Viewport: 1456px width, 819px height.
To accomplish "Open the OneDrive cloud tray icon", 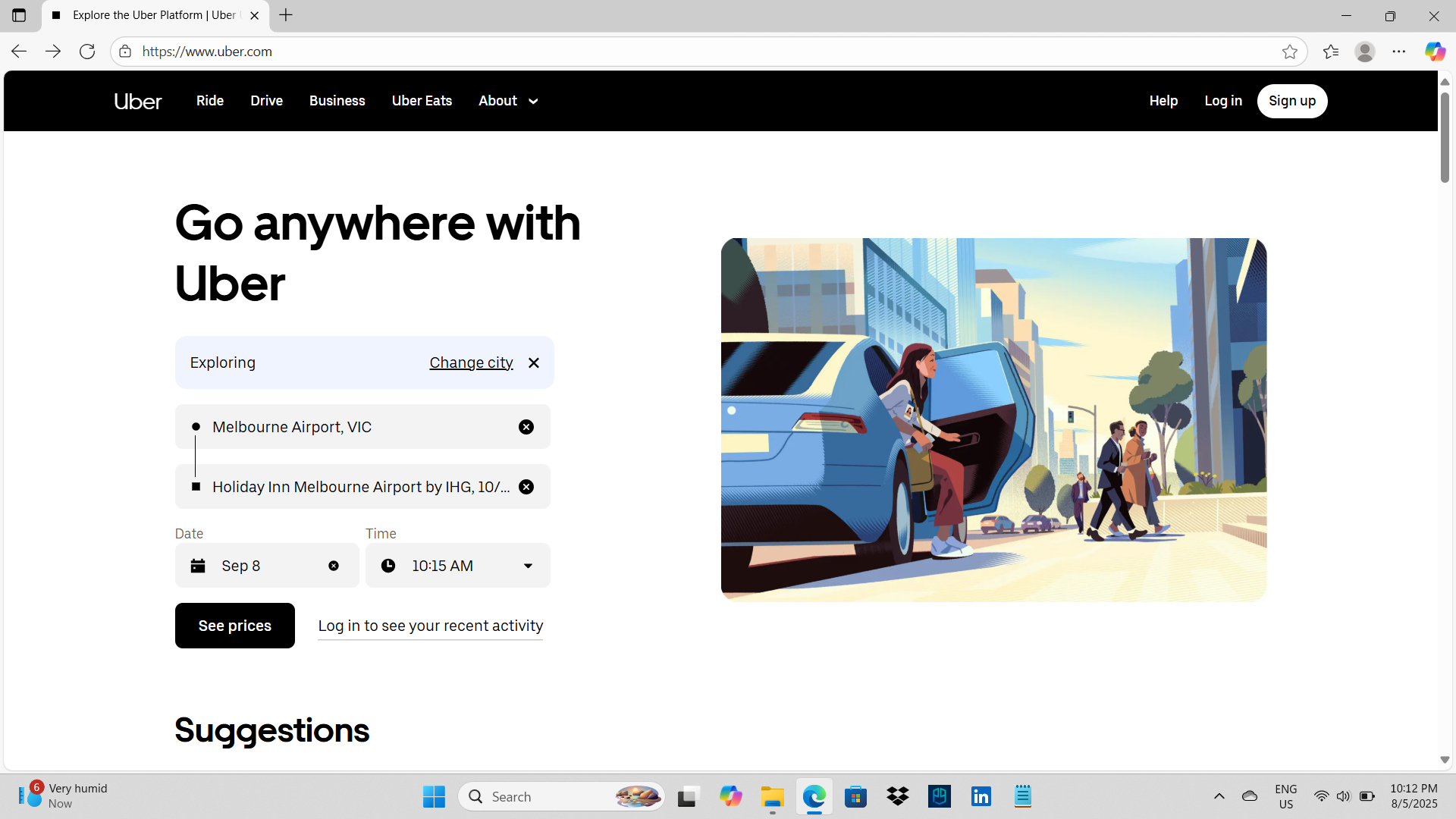I will tap(1250, 797).
